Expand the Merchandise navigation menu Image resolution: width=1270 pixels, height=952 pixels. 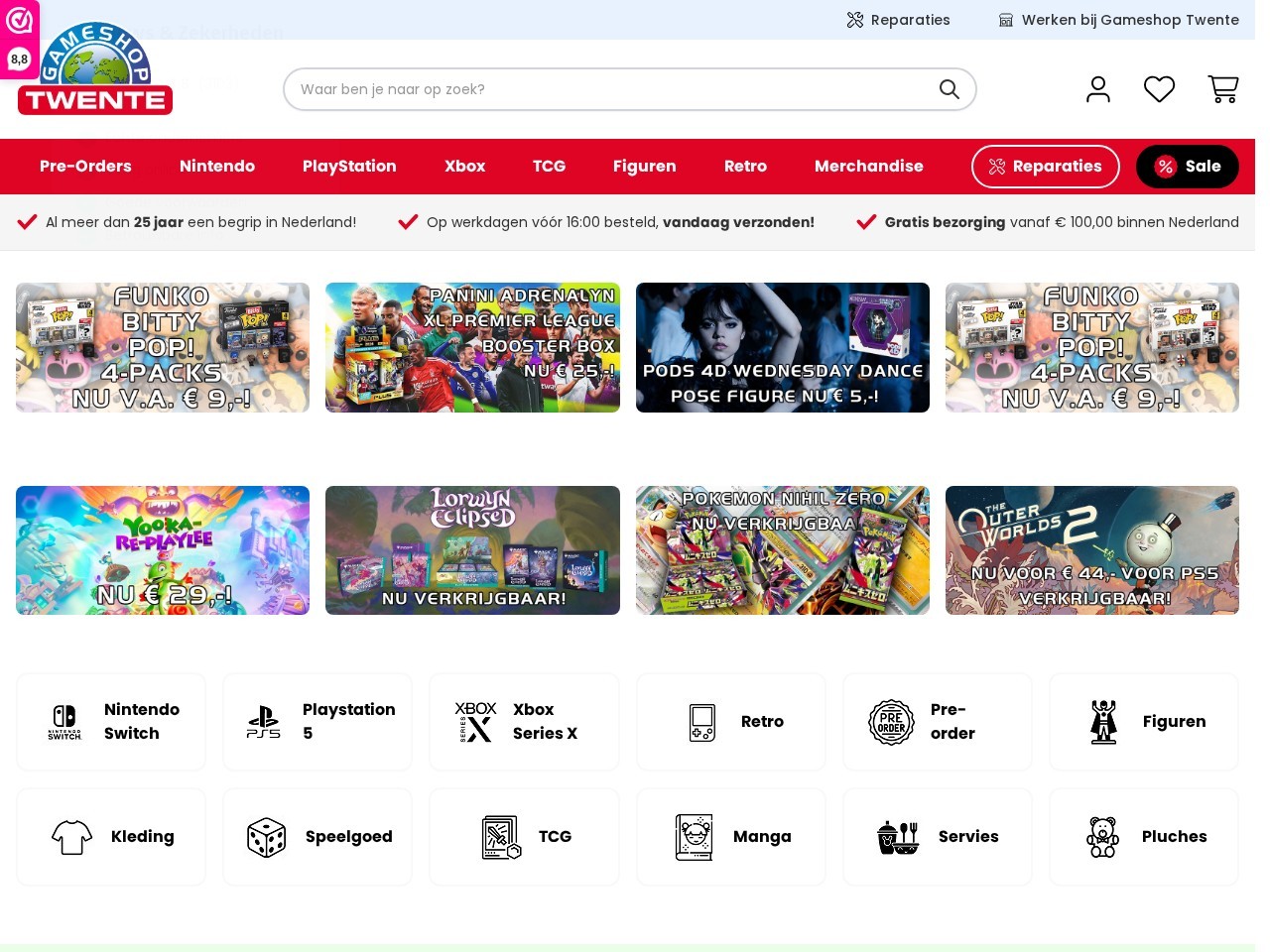[x=869, y=167]
